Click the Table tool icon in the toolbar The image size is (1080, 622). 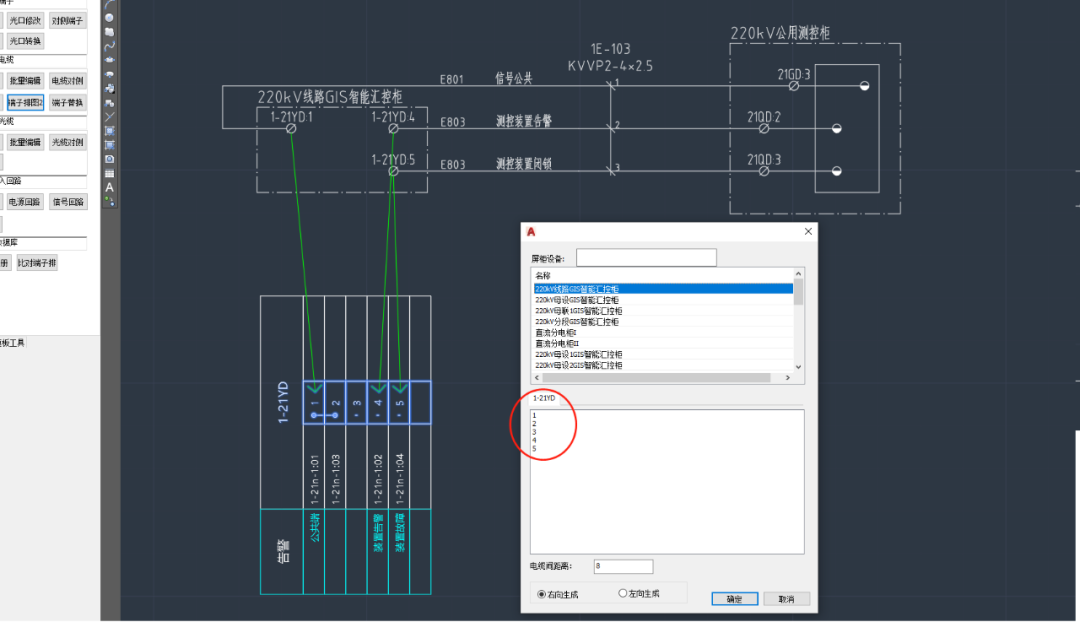[x=110, y=173]
